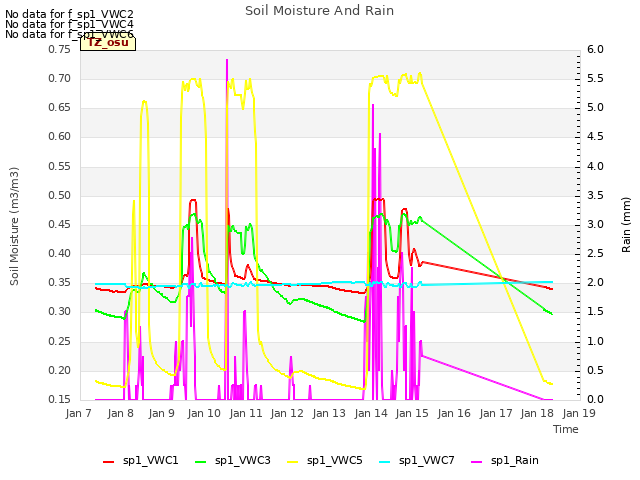This screenshot has width=640, height=480.
Task: Click the Jan 7 x-axis tick label
Action: point(79,413)
